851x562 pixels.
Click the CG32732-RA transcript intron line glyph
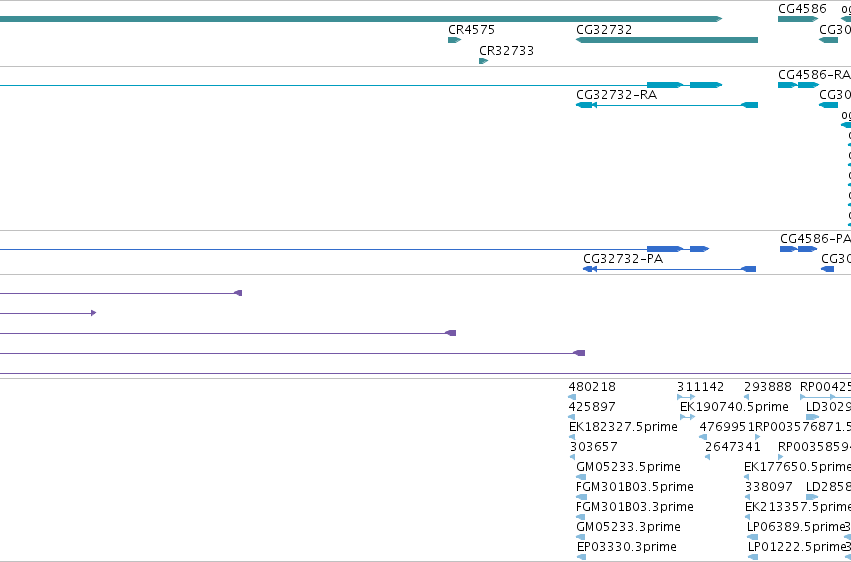coord(666,105)
